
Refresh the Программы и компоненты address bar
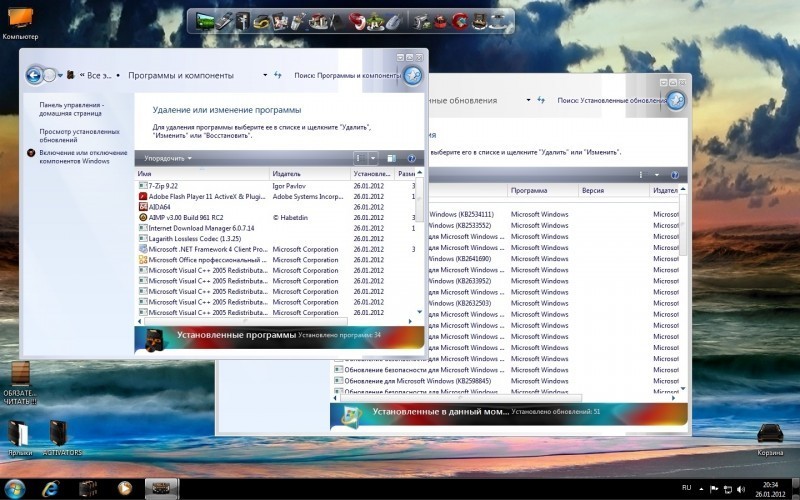click(x=278, y=75)
